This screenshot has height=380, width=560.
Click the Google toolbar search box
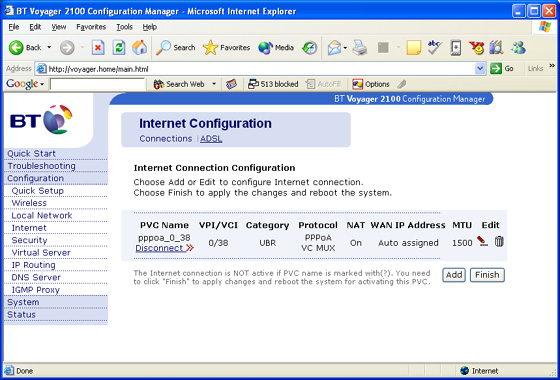point(97,84)
